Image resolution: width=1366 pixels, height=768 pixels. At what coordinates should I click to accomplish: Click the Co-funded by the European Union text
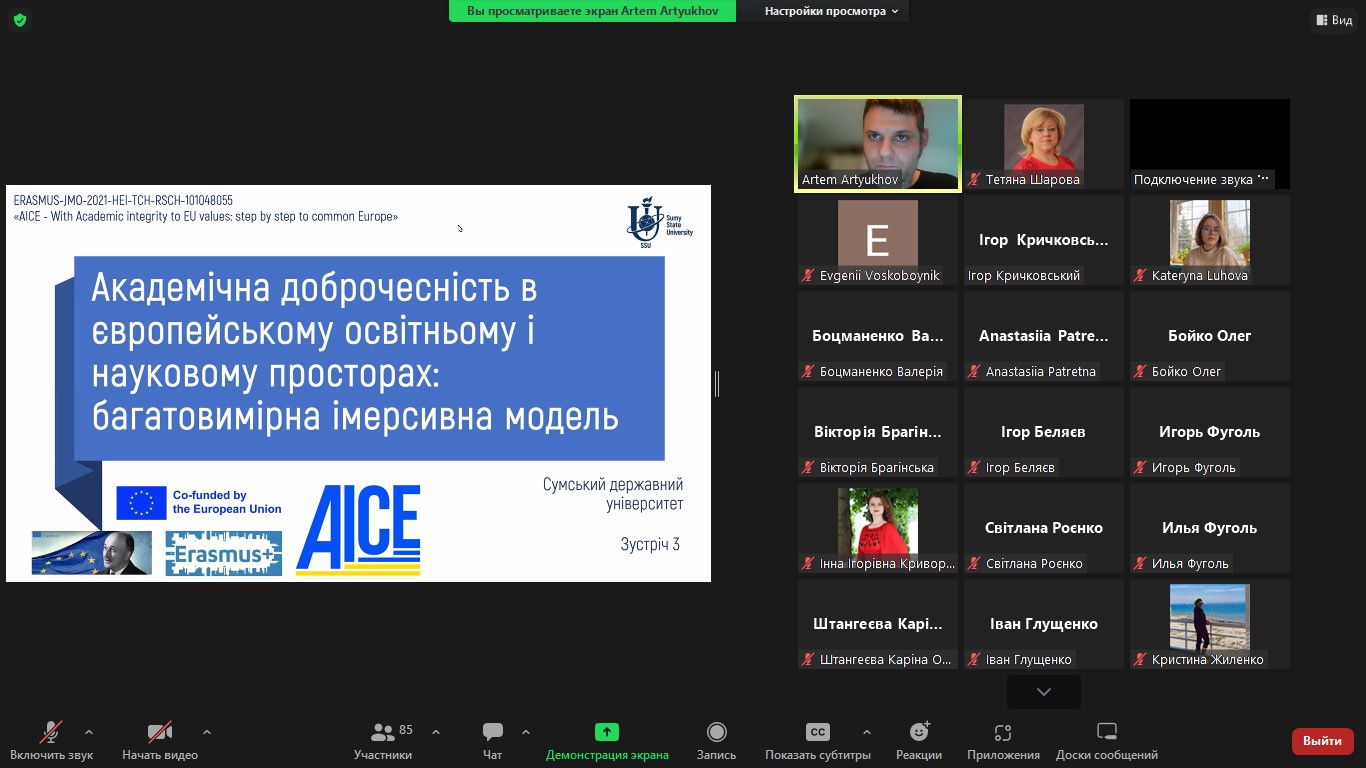coord(227,502)
